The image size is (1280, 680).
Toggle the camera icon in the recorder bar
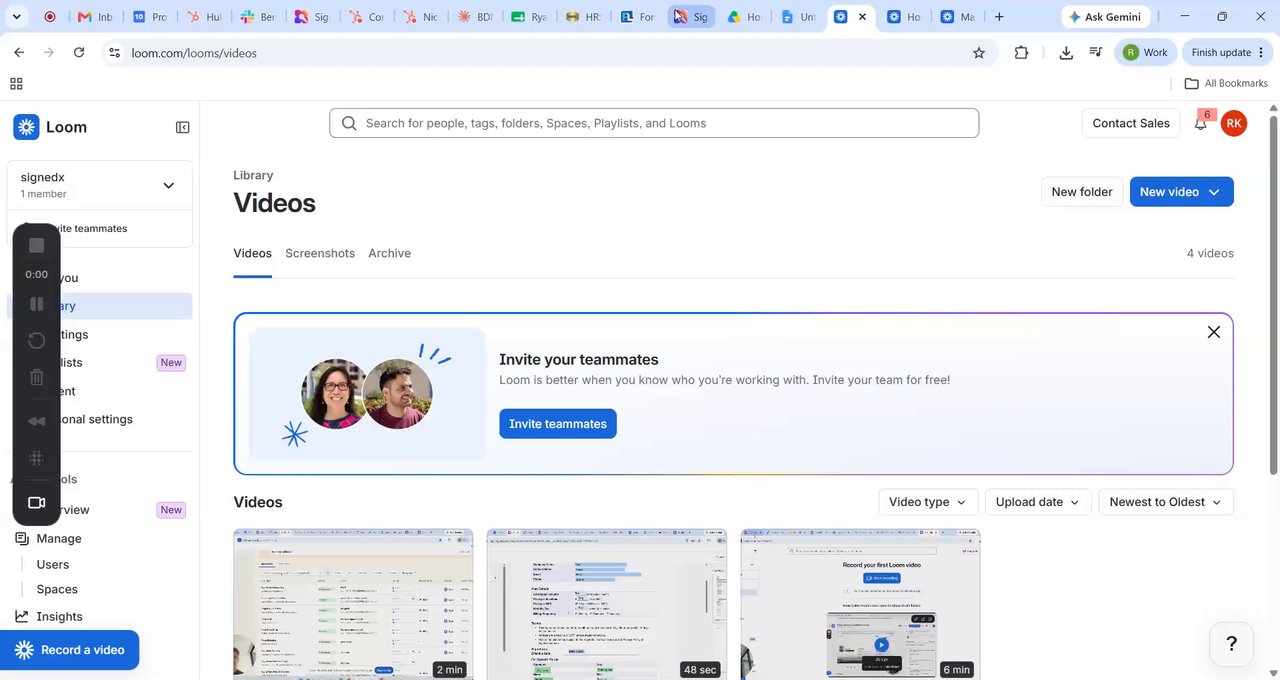click(x=37, y=503)
